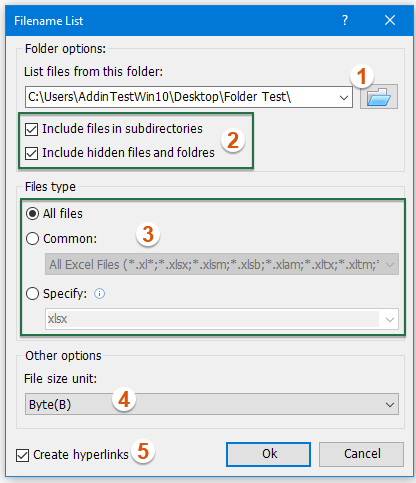
Task: Click the Cancel button
Action: click(x=362, y=454)
